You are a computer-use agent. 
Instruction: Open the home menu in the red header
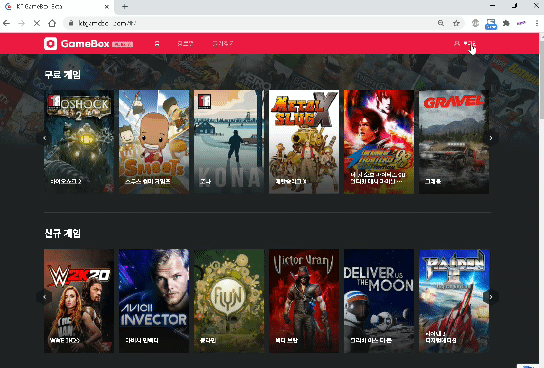click(x=157, y=44)
